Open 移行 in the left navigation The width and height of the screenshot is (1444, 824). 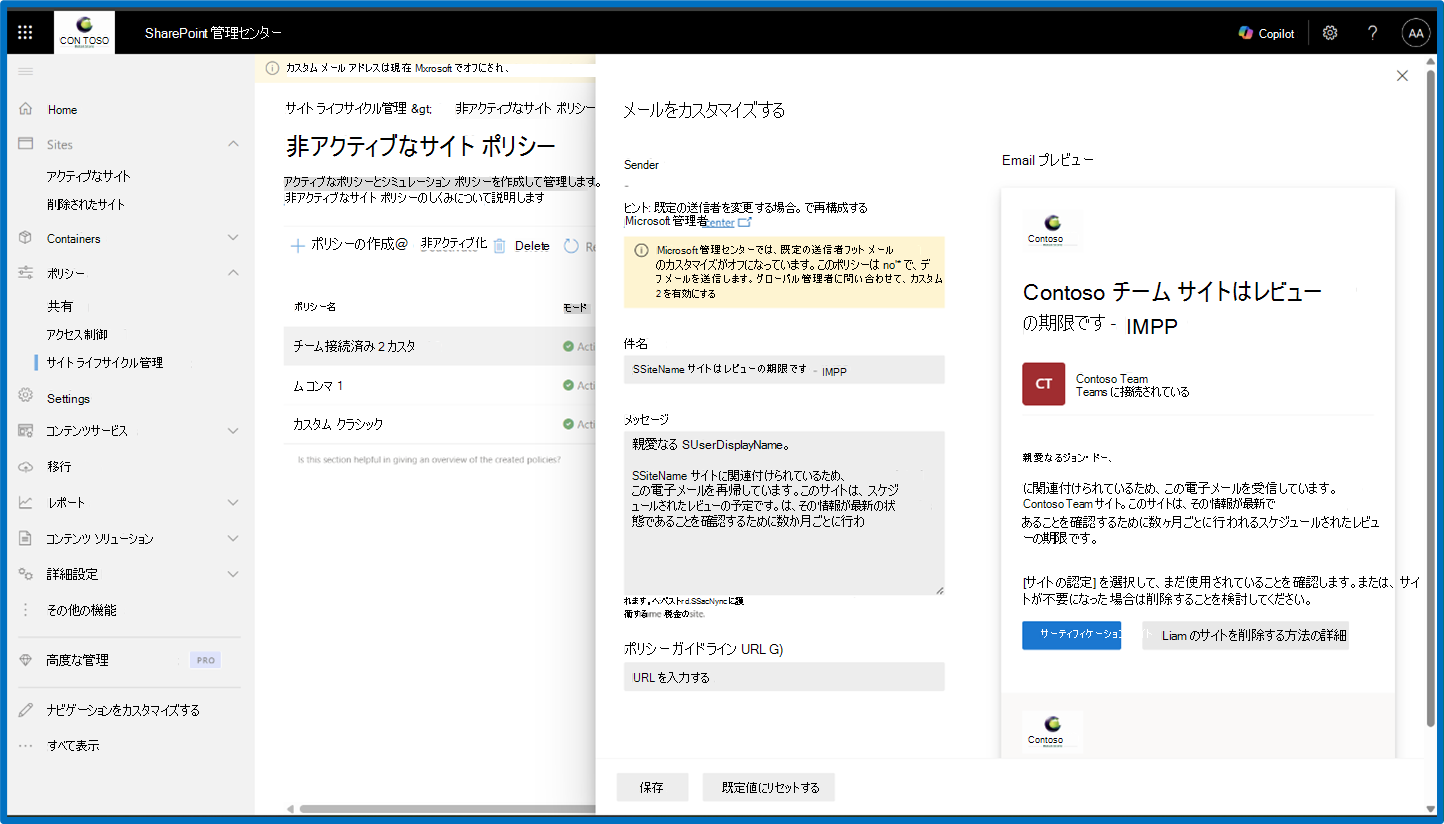point(59,467)
